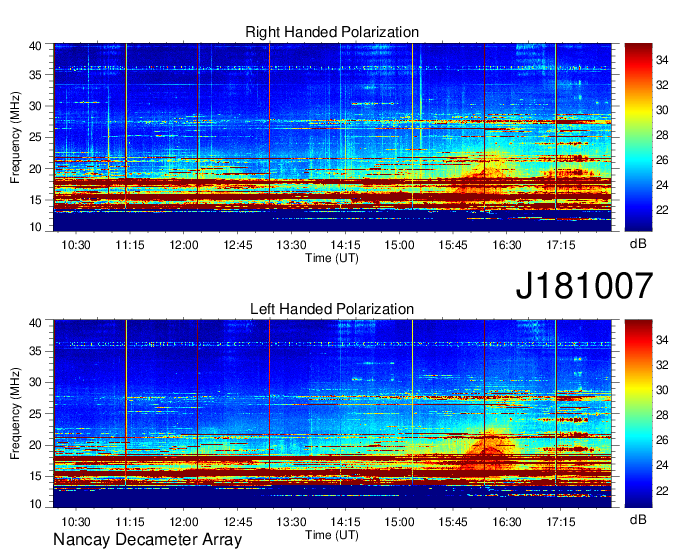The height and width of the screenshot is (552, 680).
Task: Click the 13:30 time tick under Right Handed plot
Action: 291,245
